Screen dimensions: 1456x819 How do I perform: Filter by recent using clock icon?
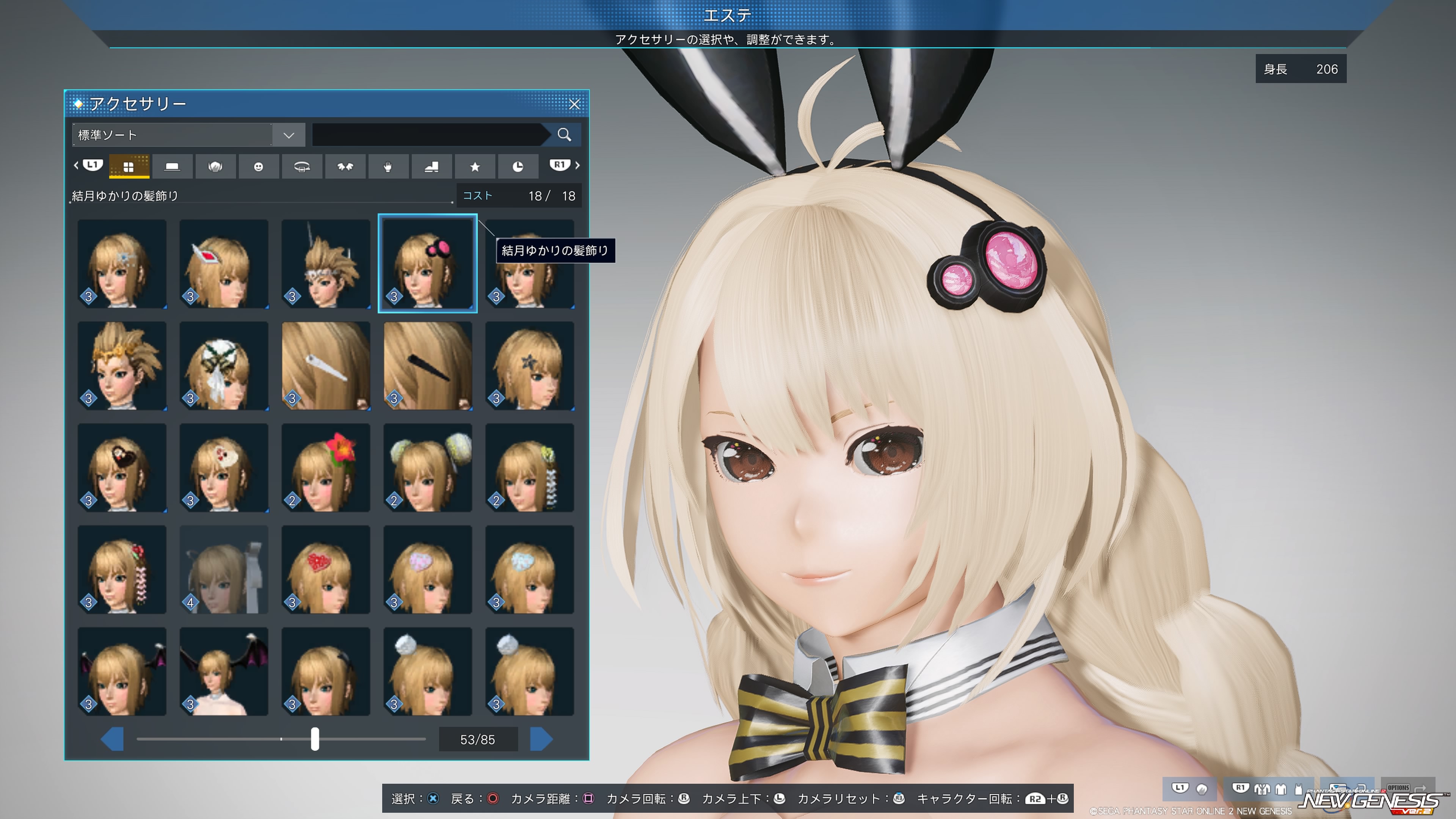point(518,166)
